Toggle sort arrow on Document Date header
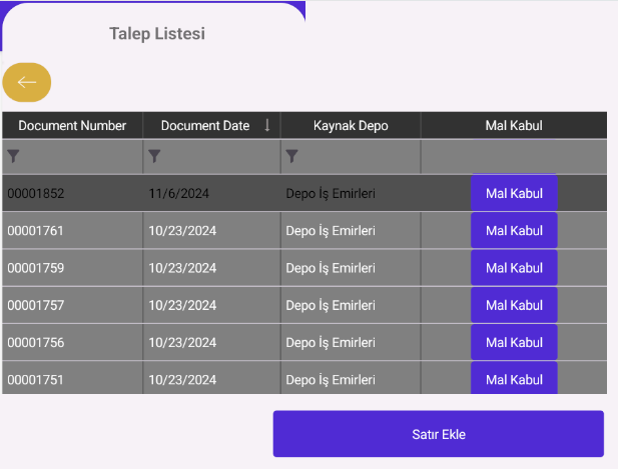The image size is (618, 469). [x=267, y=125]
